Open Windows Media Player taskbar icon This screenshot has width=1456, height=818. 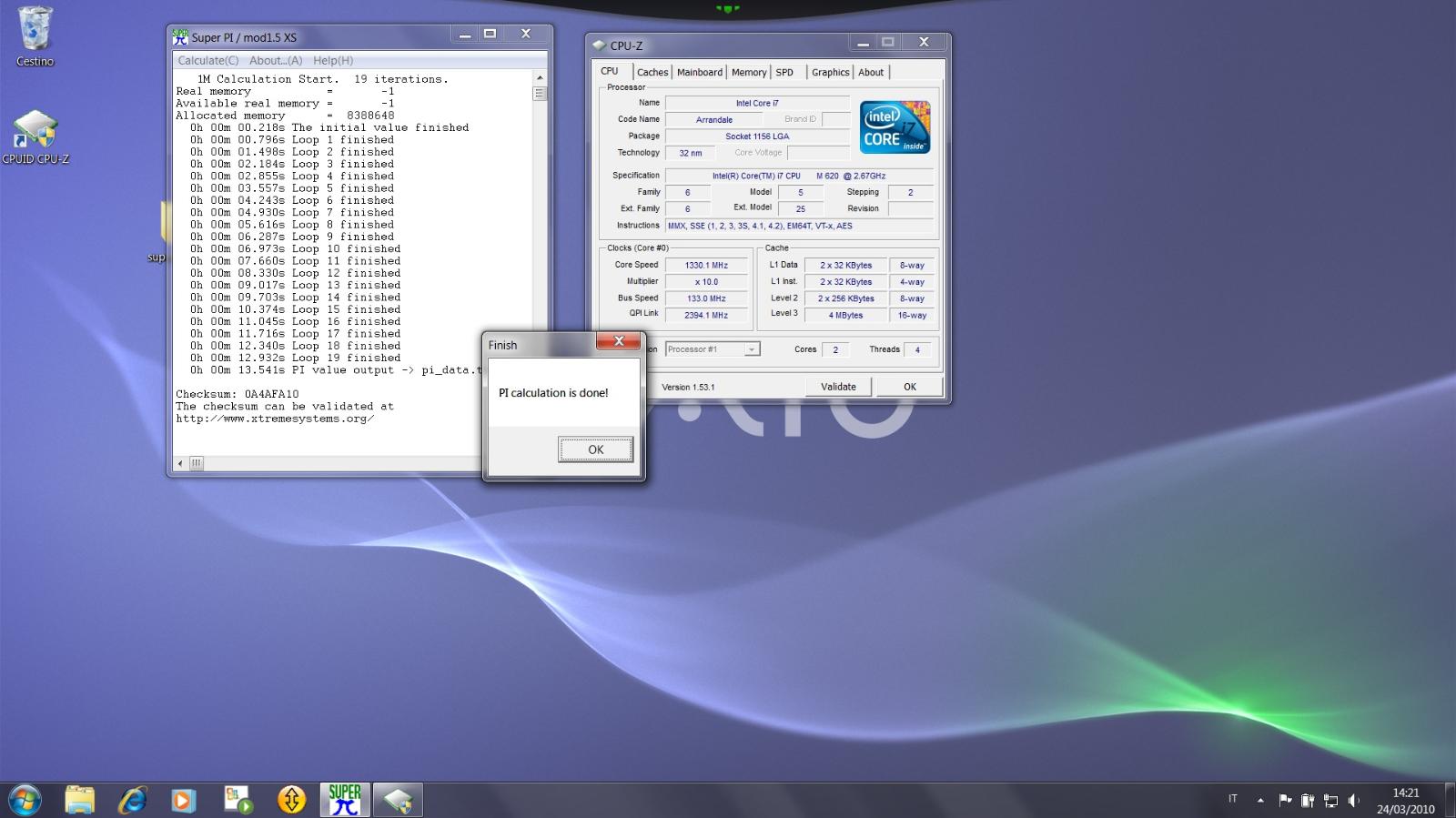tap(185, 800)
